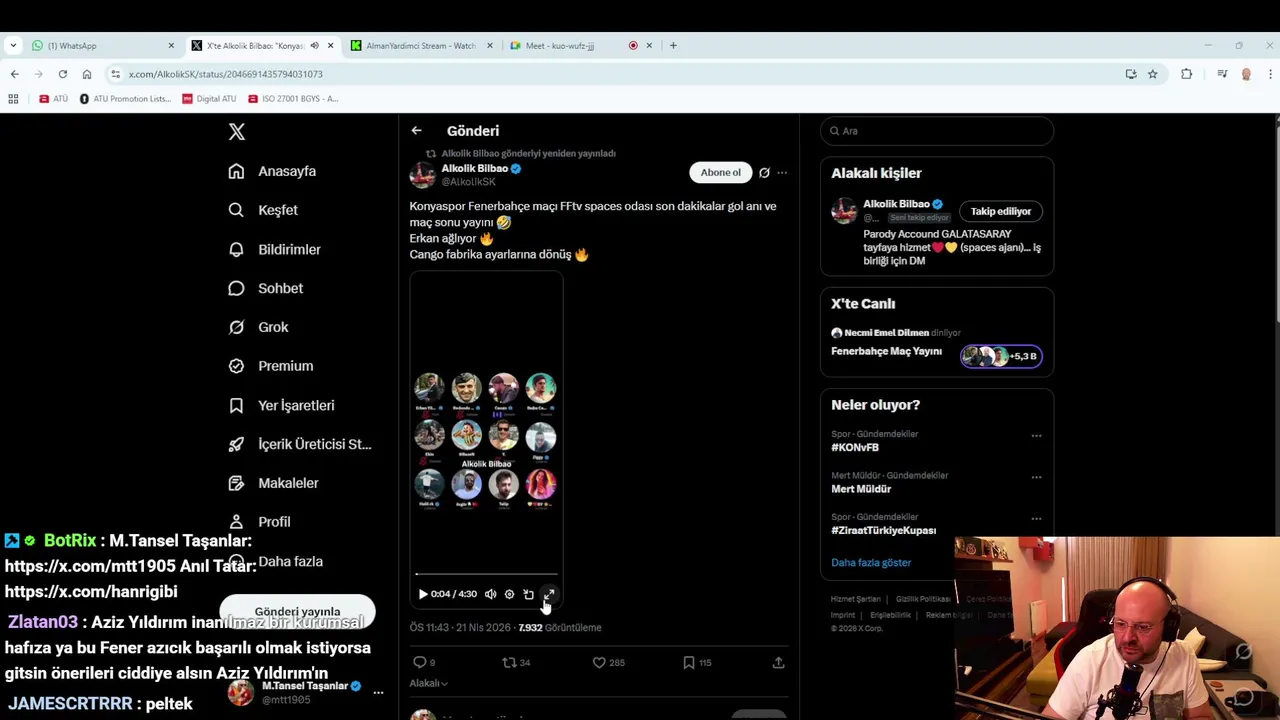Close the WhatsApp tab
This screenshot has width=1280, height=720.
tap(171, 45)
